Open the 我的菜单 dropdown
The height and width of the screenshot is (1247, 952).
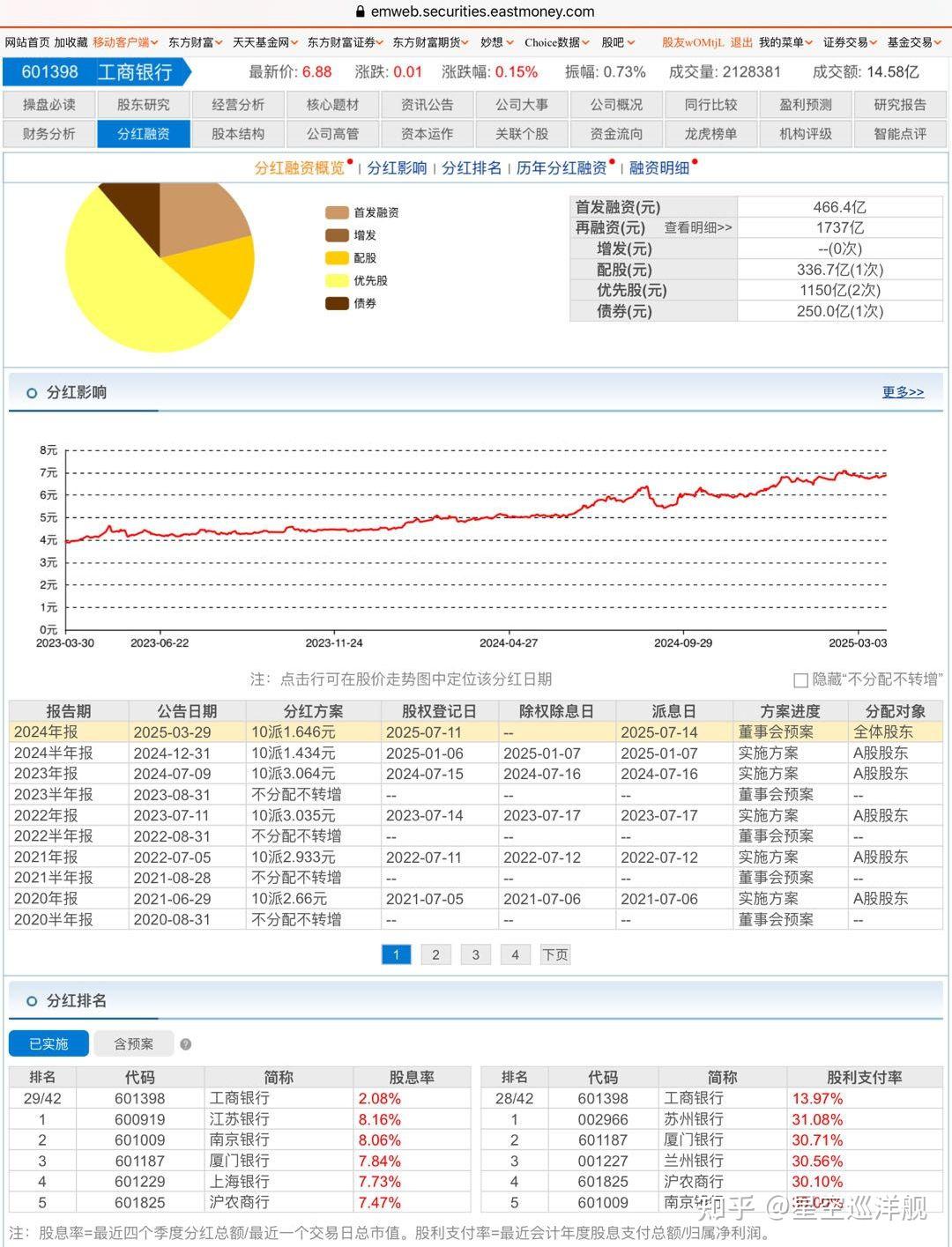pos(786,42)
